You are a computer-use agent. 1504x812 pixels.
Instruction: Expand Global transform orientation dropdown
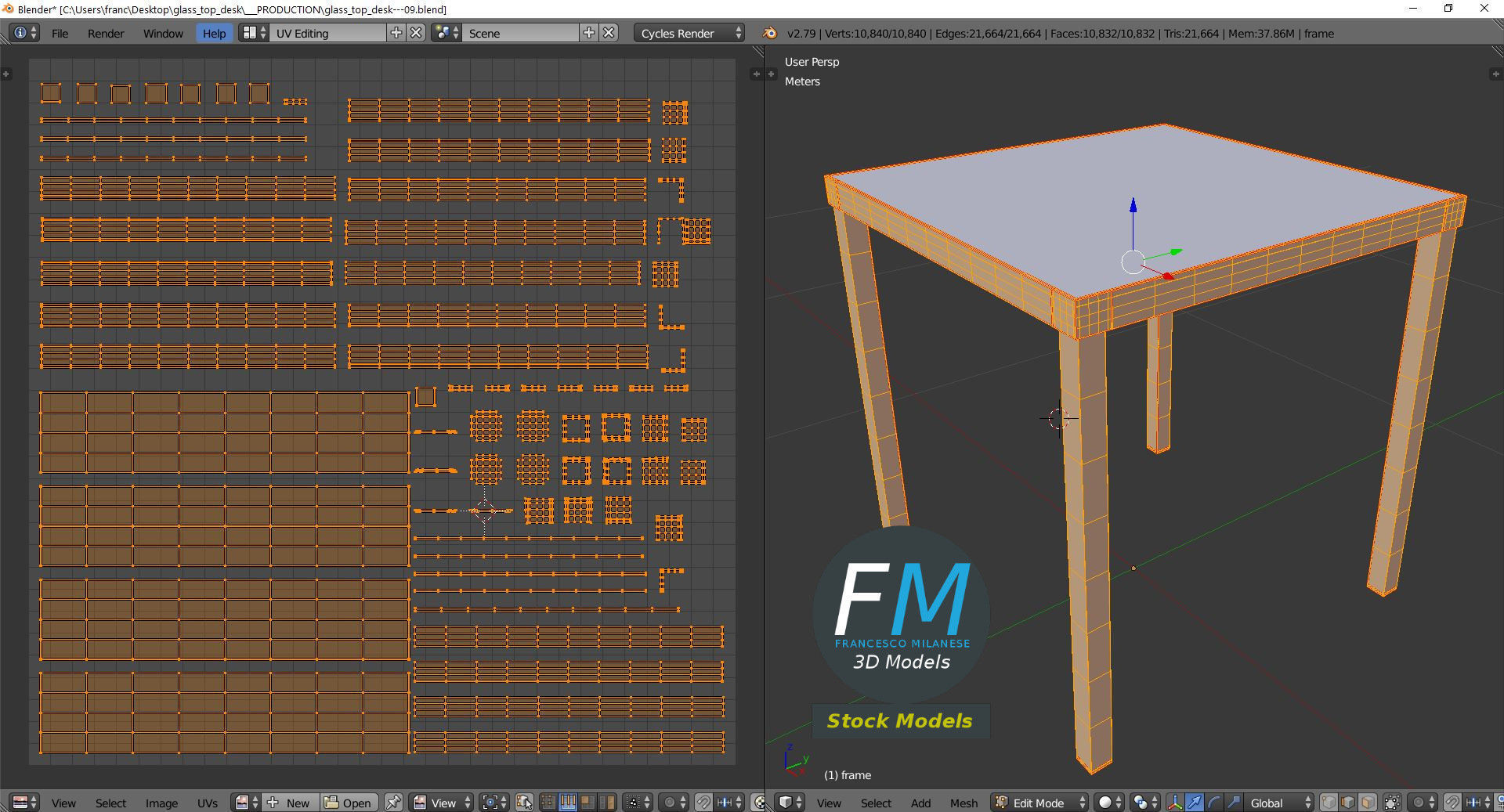(x=1280, y=803)
